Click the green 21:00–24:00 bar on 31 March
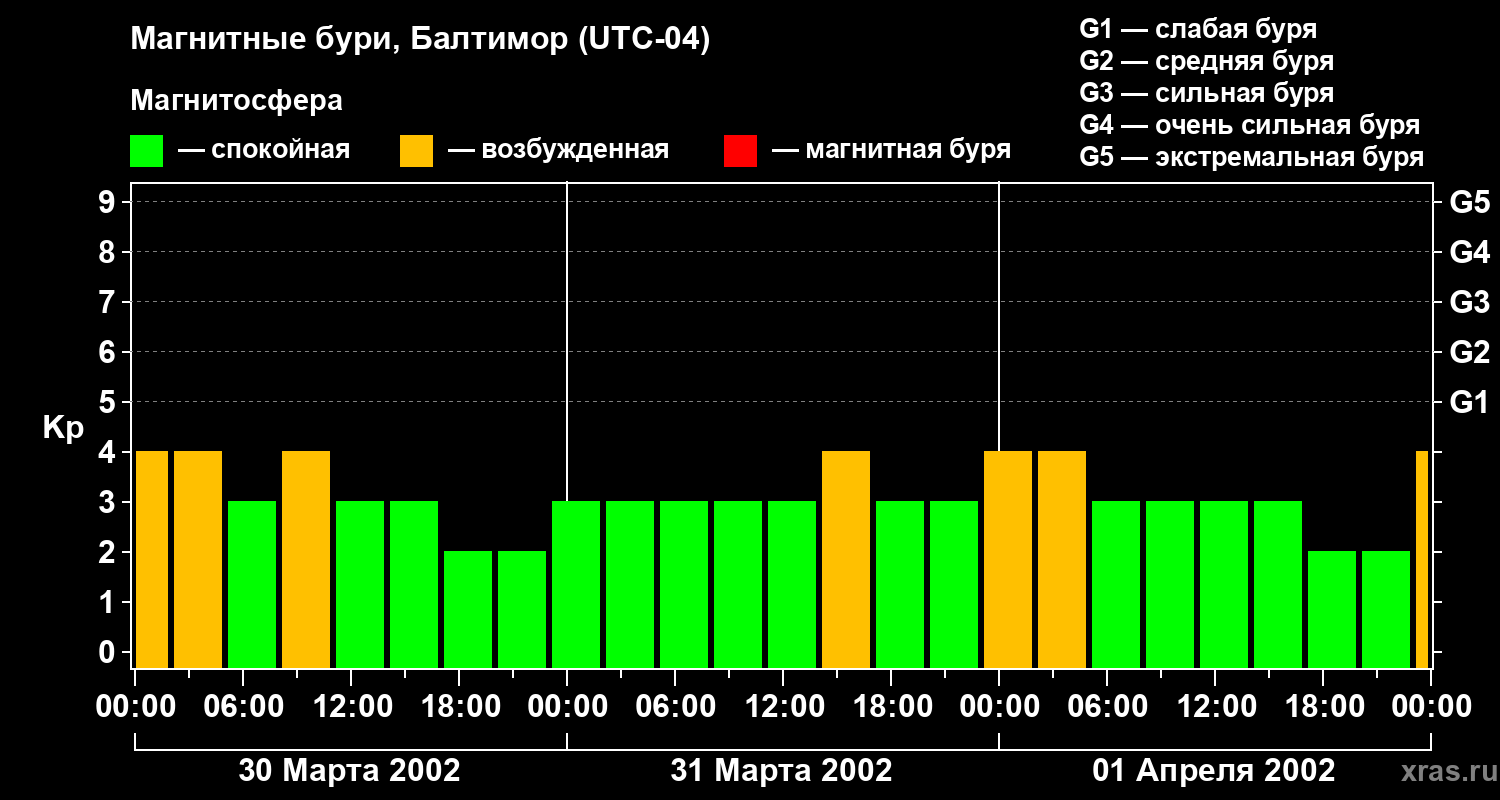This screenshot has height=800, width=1500. [x=954, y=585]
